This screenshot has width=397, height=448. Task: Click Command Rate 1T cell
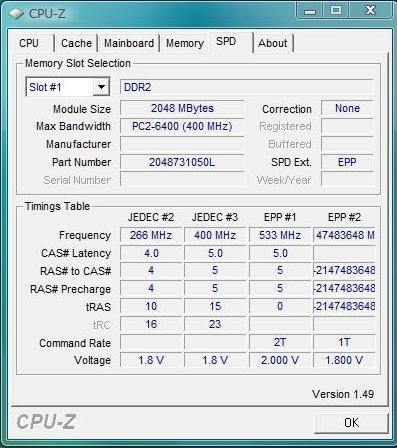tap(344, 342)
